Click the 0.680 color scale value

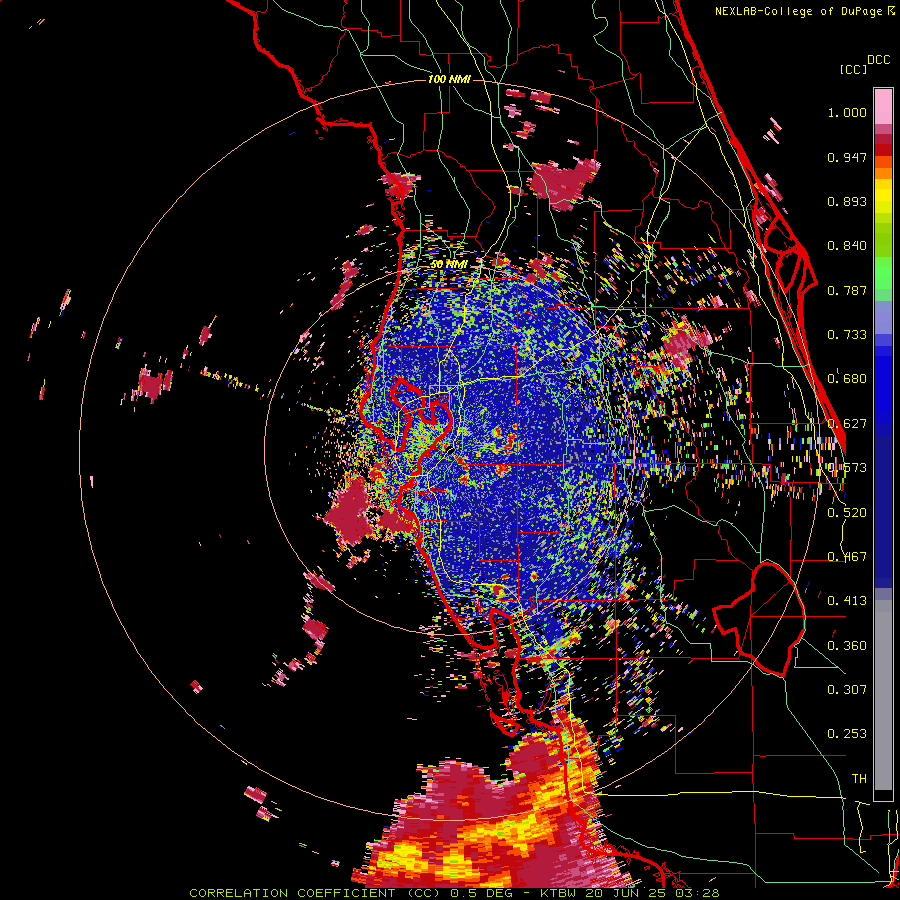coord(847,379)
